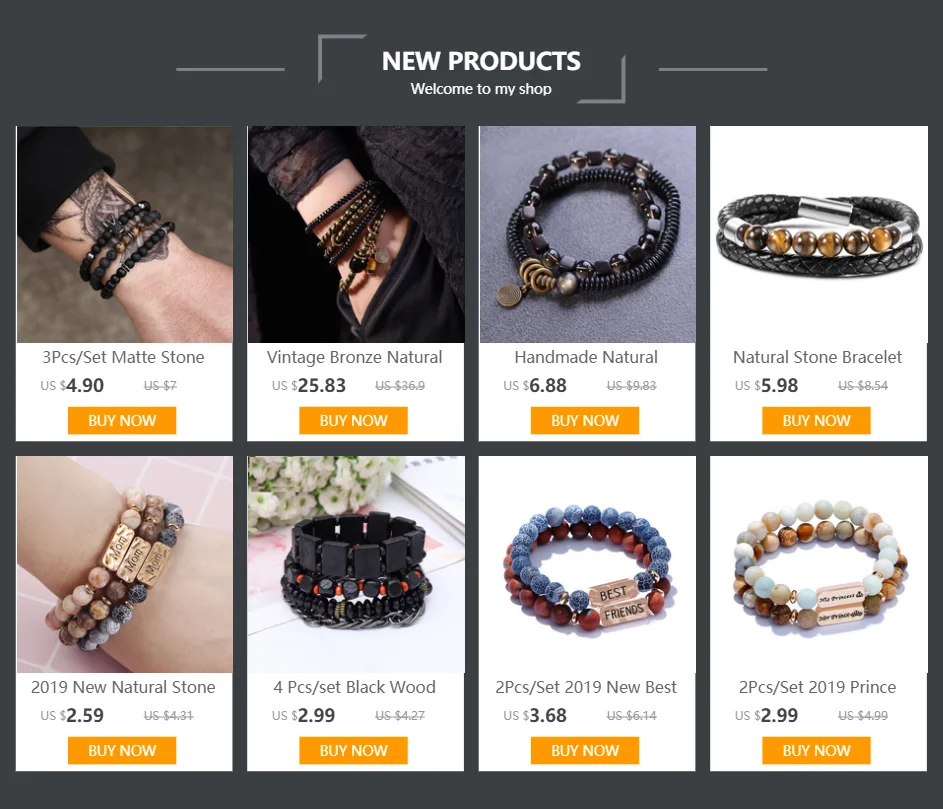Select the tiger eye leather bracelet image
Screen dimensions: 943x809
pos(819,234)
